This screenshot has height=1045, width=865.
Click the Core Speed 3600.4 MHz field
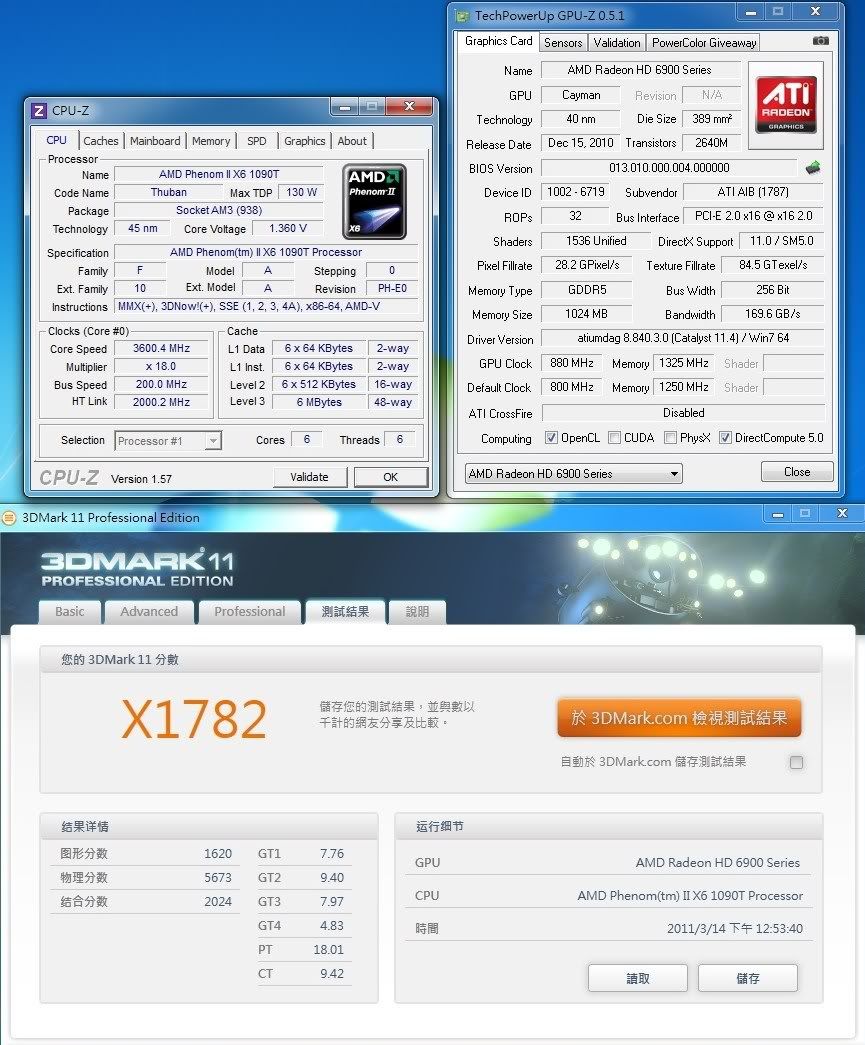(161, 348)
